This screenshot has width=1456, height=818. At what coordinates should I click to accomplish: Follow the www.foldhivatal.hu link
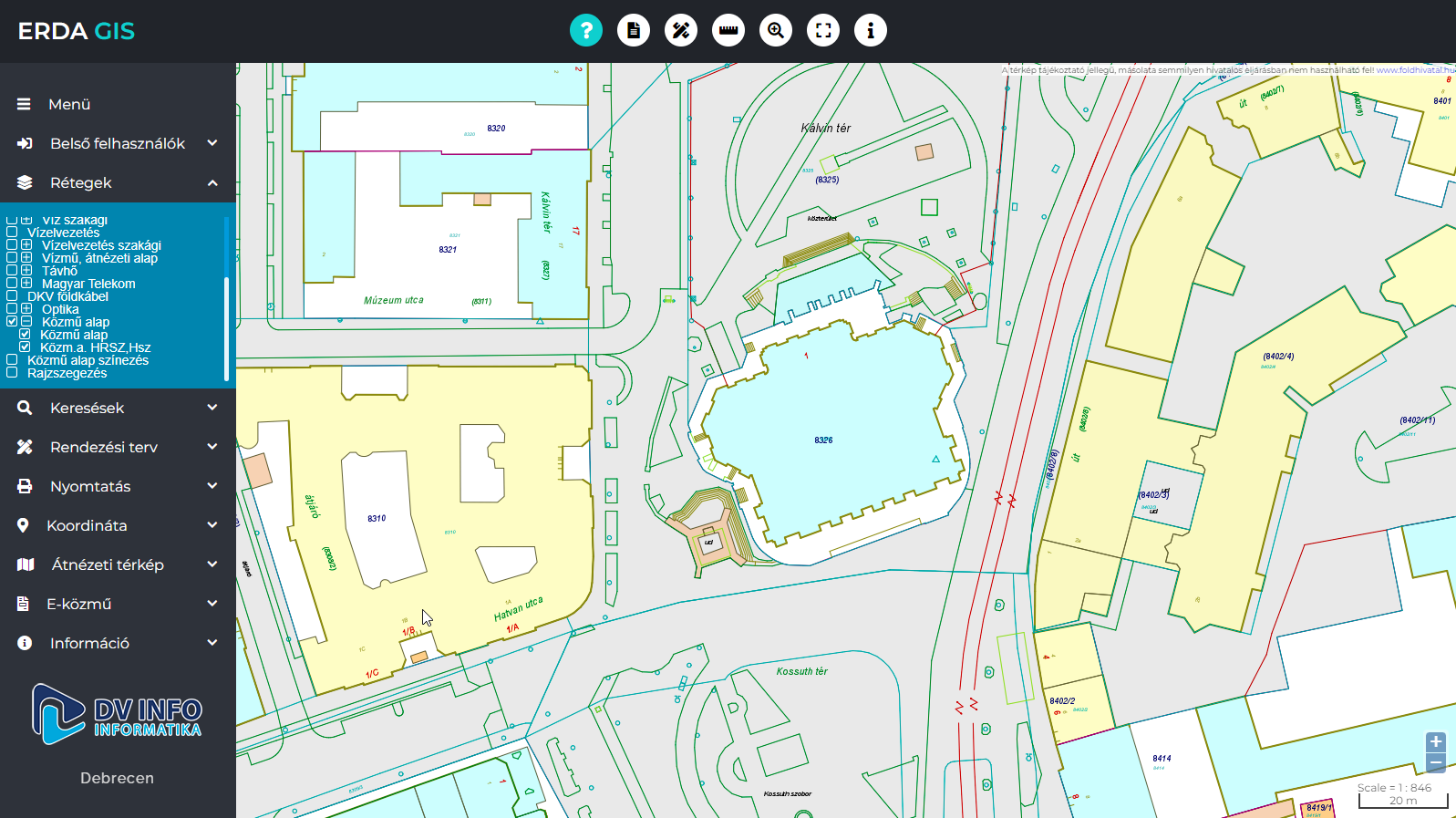click(x=1415, y=70)
